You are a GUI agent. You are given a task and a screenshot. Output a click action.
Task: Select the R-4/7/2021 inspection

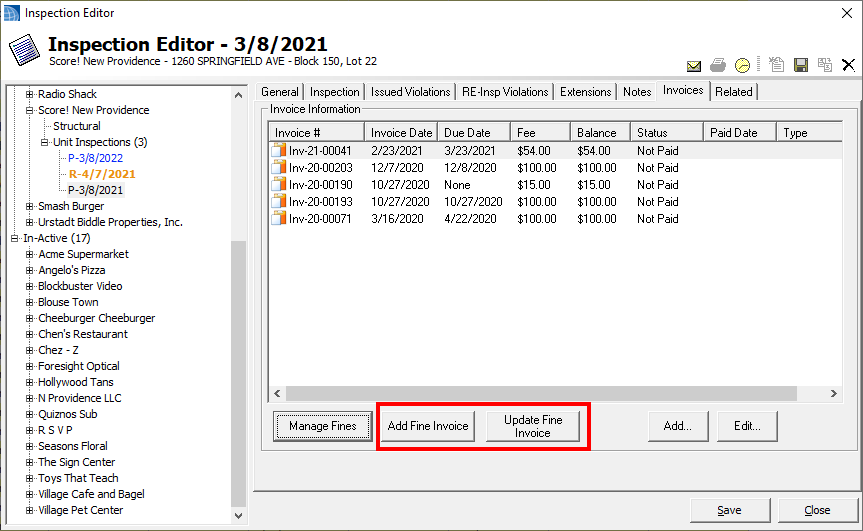[102, 174]
